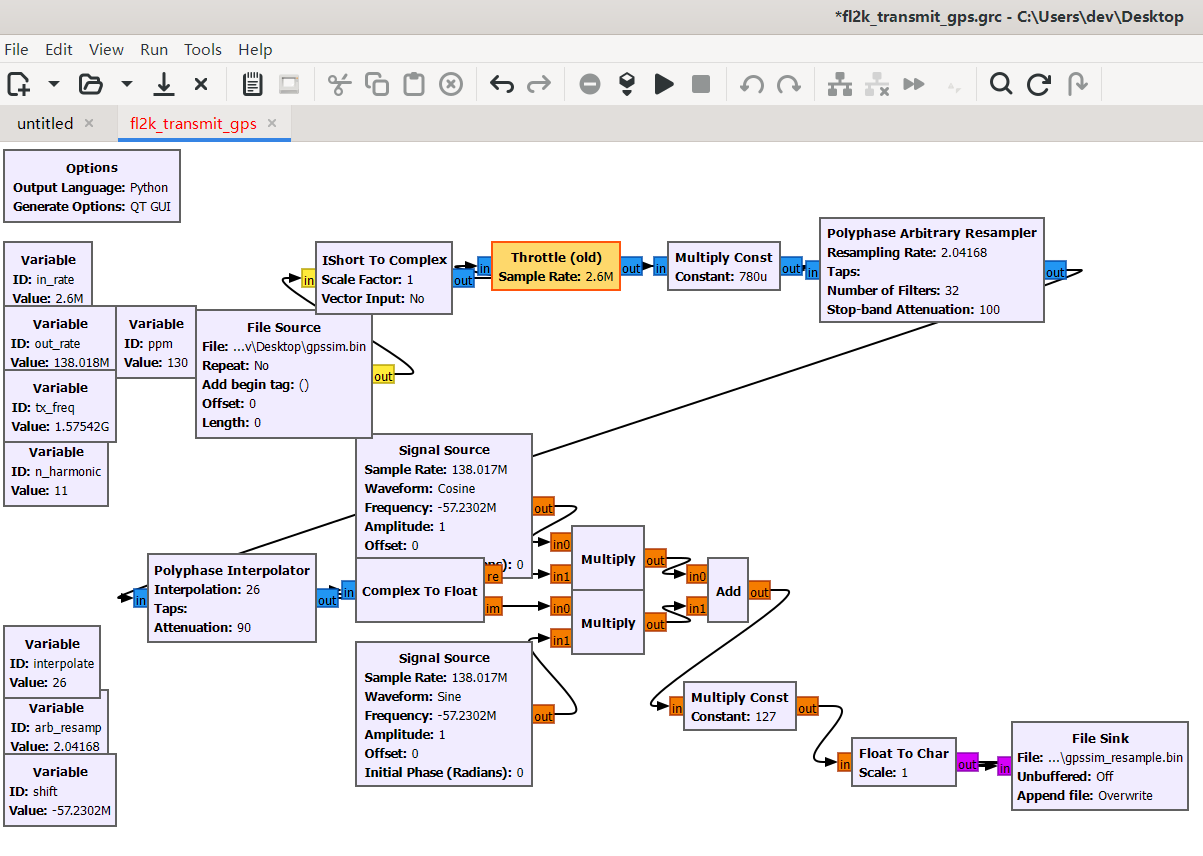Toggle disable blocks via the toolbar icon
The height and width of the screenshot is (856, 1203).
click(x=878, y=84)
